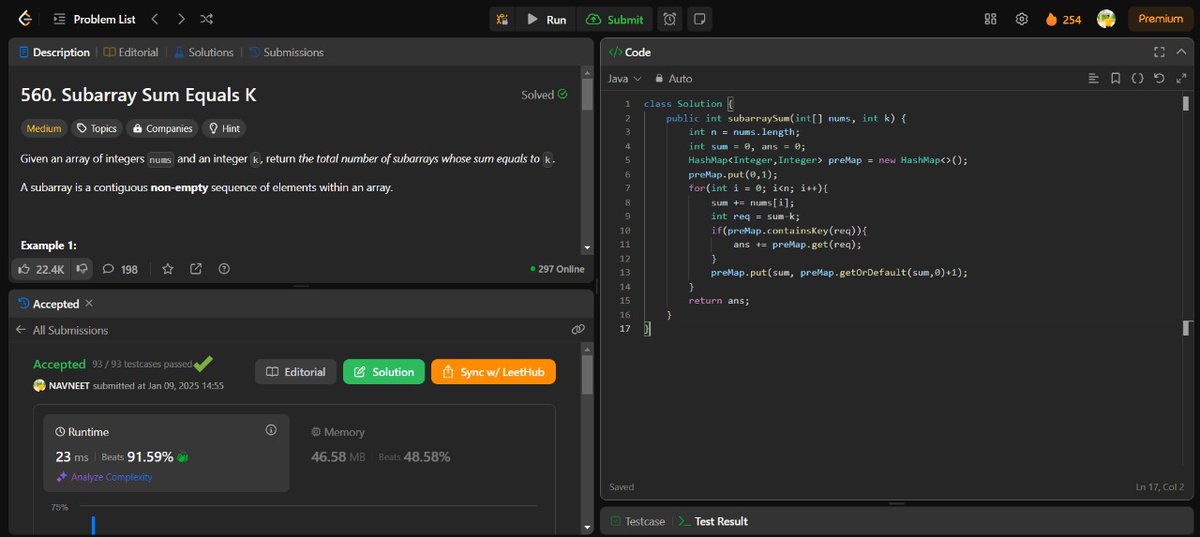Share the problem via share icon
Viewport: 1200px width, 537px height.
tap(196, 269)
